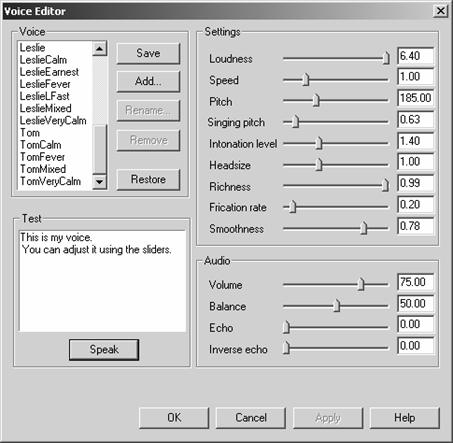Image resolution: width=453 pixels, height=443 pixels.
Task: Choose the LeslieVeryCalm voice entry
Action: tap(53, 121)
